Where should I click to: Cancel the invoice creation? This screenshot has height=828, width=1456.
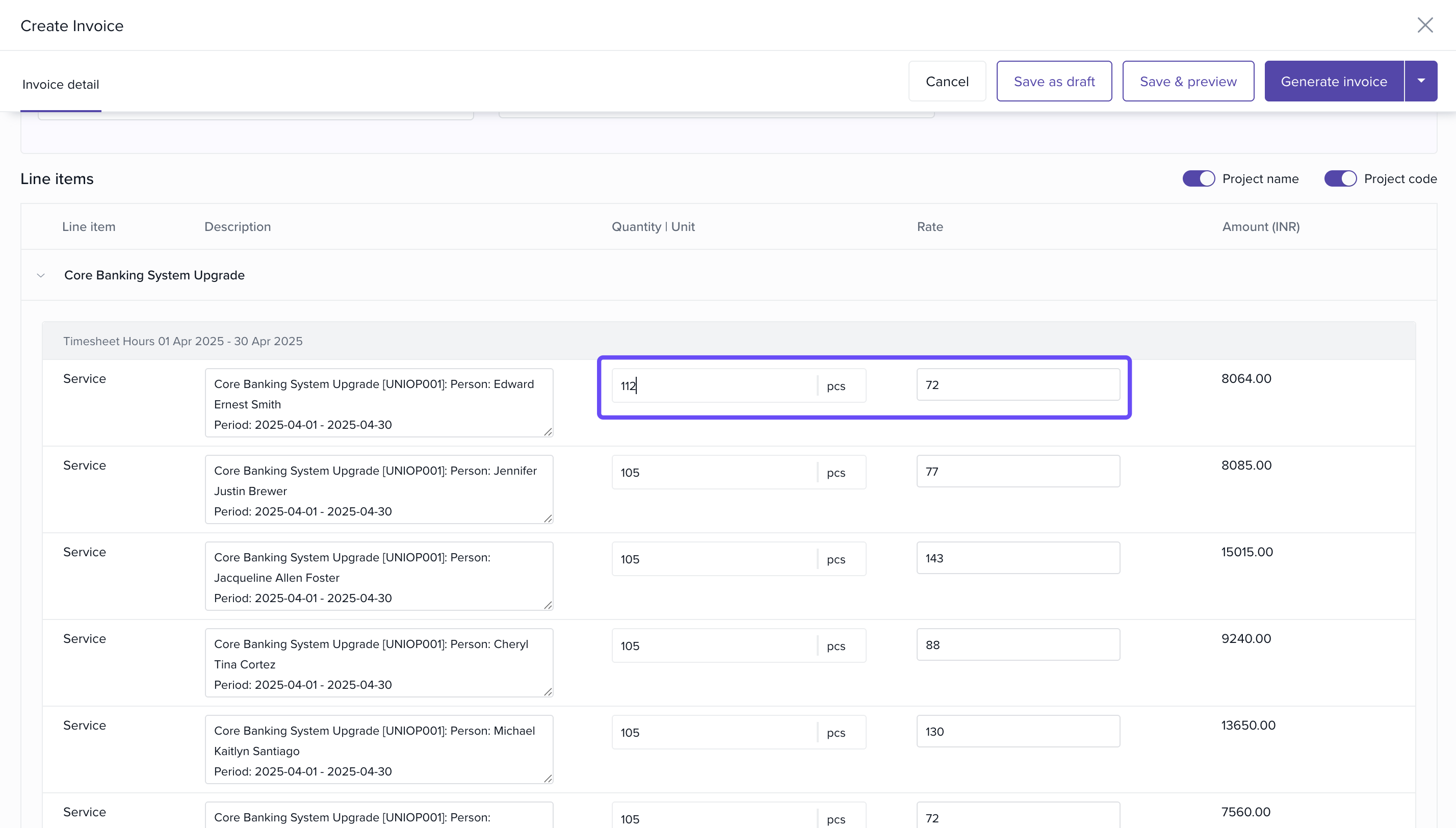tap(947, 82)
